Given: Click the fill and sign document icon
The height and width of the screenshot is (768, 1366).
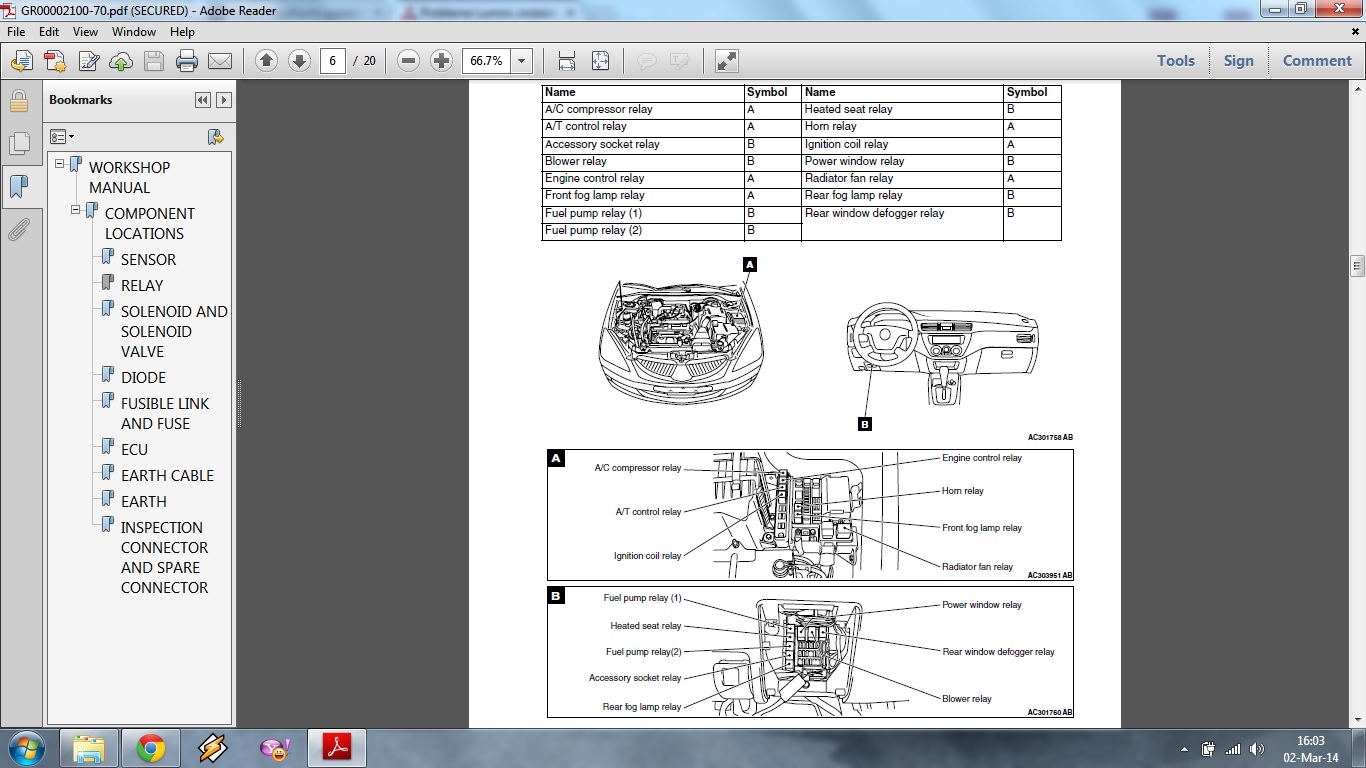Looking at the screenshot, I should click(88, 61).
